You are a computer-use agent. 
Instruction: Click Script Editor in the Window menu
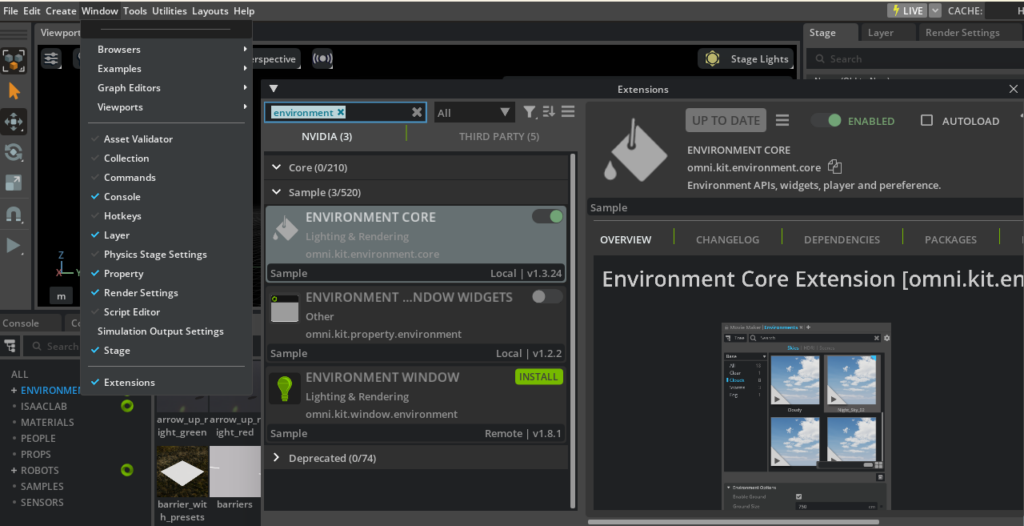click(131, 312)
